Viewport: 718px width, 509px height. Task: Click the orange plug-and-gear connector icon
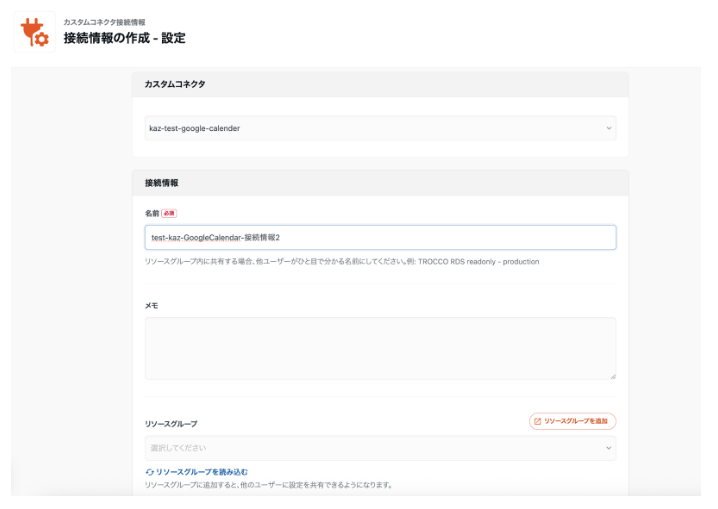(x=34, y=32)
